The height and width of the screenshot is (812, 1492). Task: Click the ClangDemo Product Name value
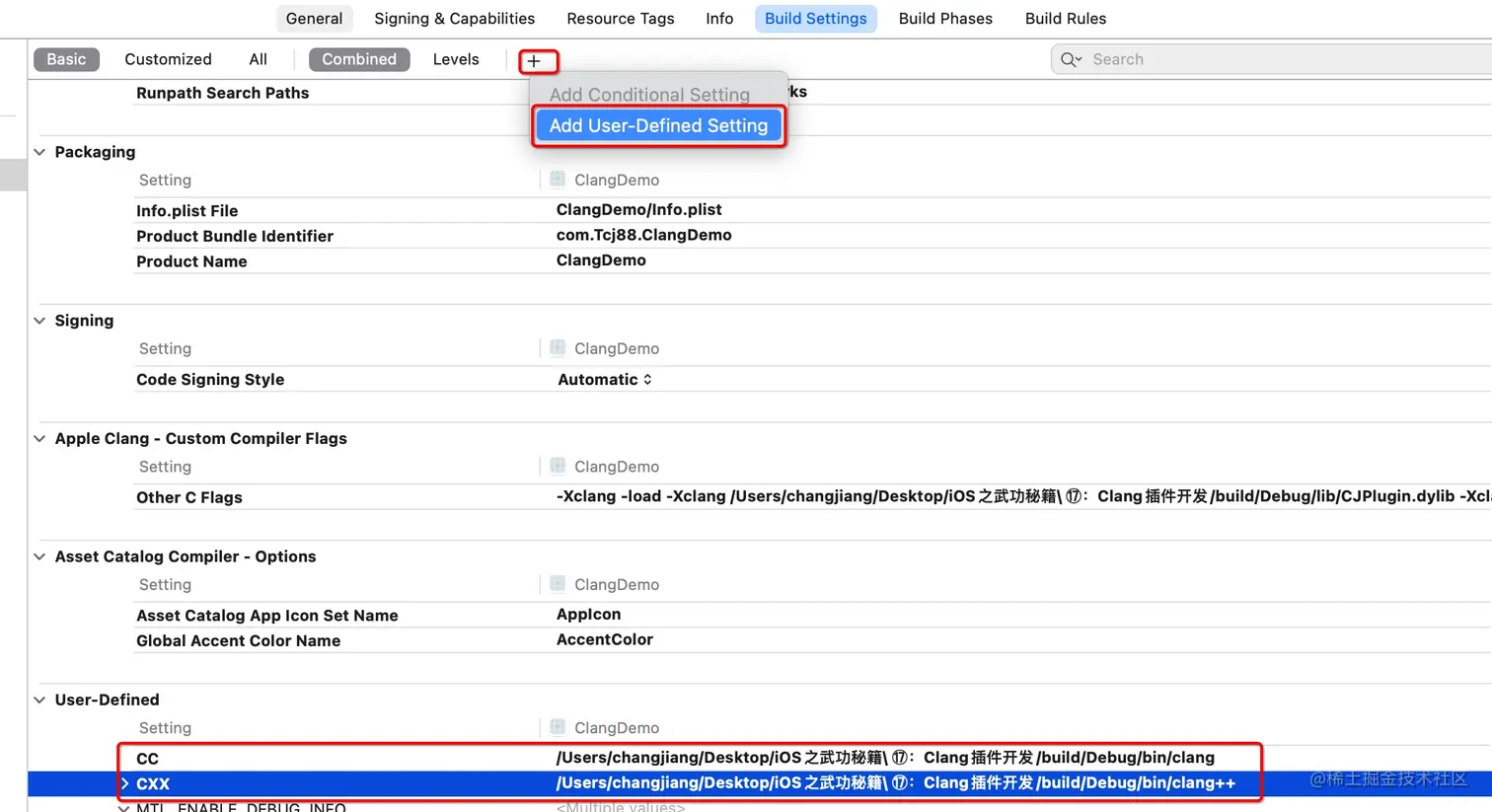click(601, 260)
